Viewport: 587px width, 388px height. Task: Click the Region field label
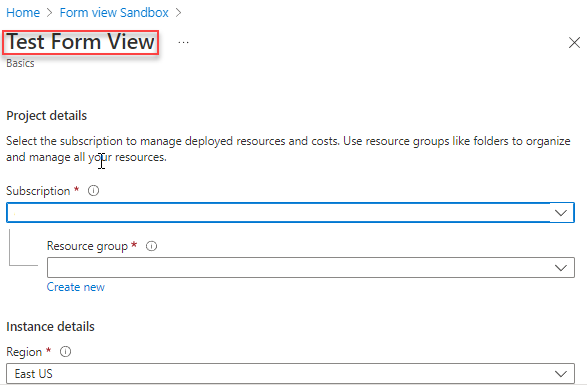(x=24, y=352)
